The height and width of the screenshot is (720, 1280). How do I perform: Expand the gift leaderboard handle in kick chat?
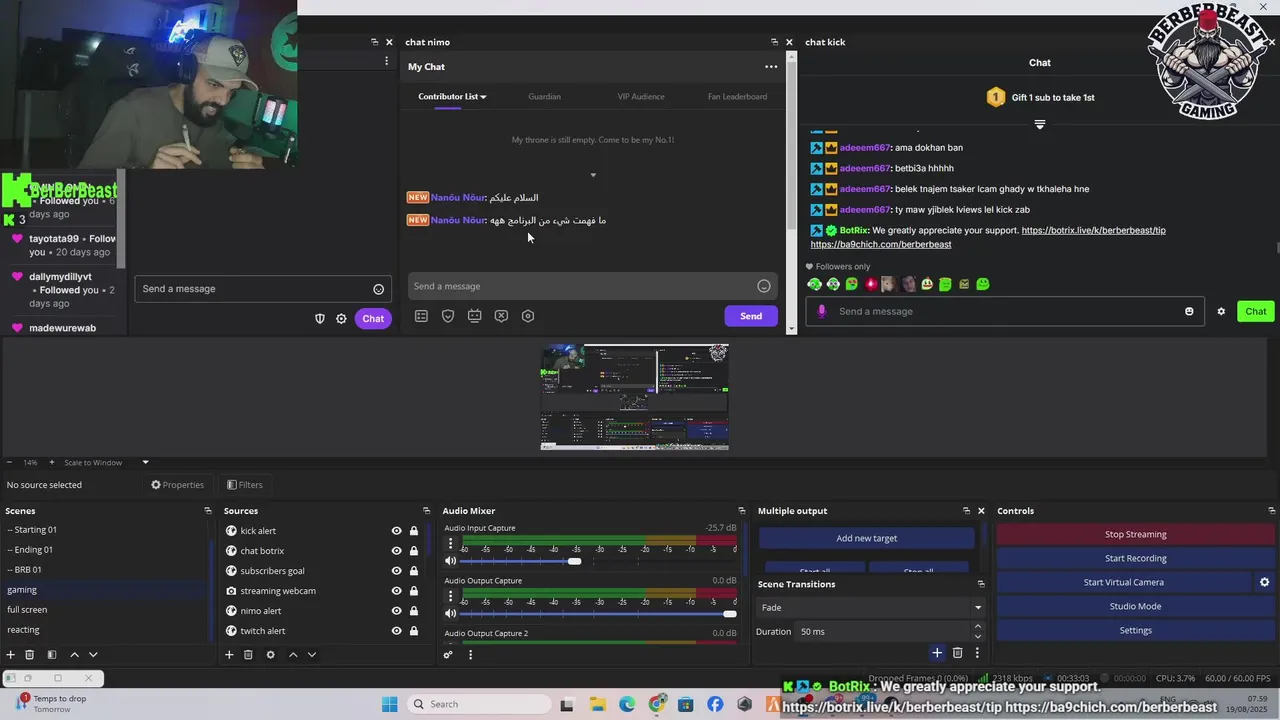pos(1040,125)
